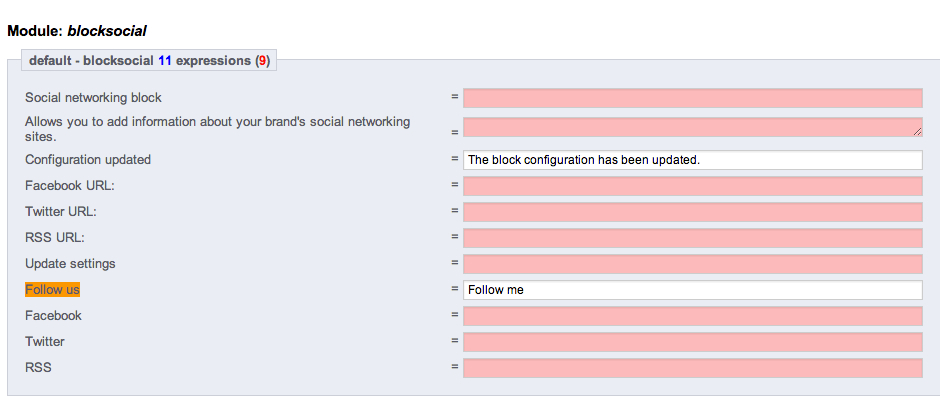Edit "The block configuration has been updated." field

[x=692, y=160]
